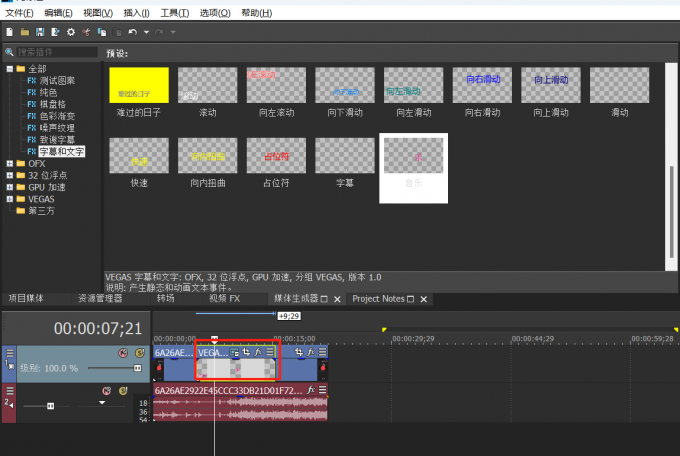The height and width of the screenshot is (456, 680).
Task: Select the 音乐 preset thumbnail
Action: click(x=414, y=155)
